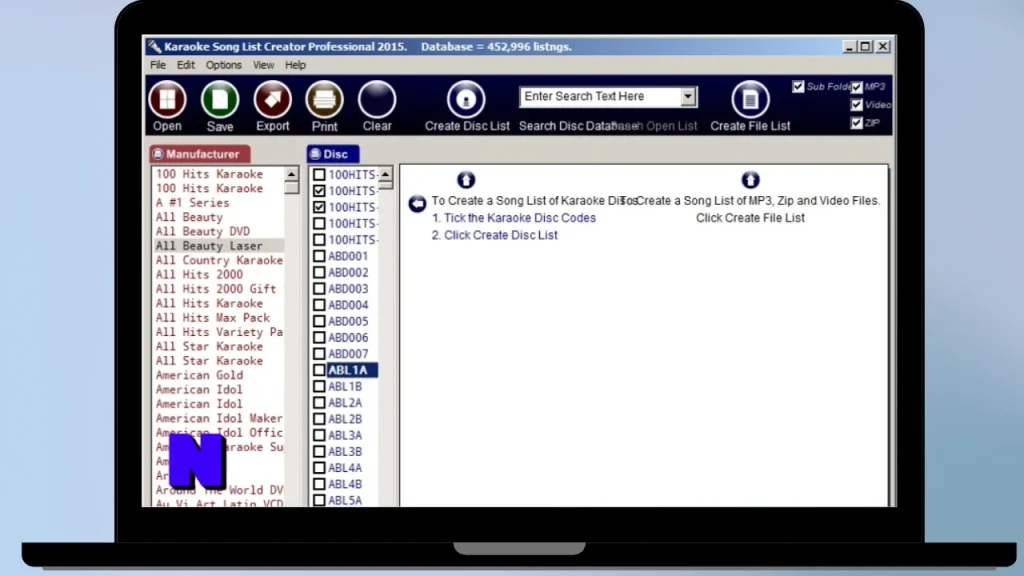1024x576 pixels.
Task: Toggle the Sub Folder checkbox
Action: coord(798,86)
